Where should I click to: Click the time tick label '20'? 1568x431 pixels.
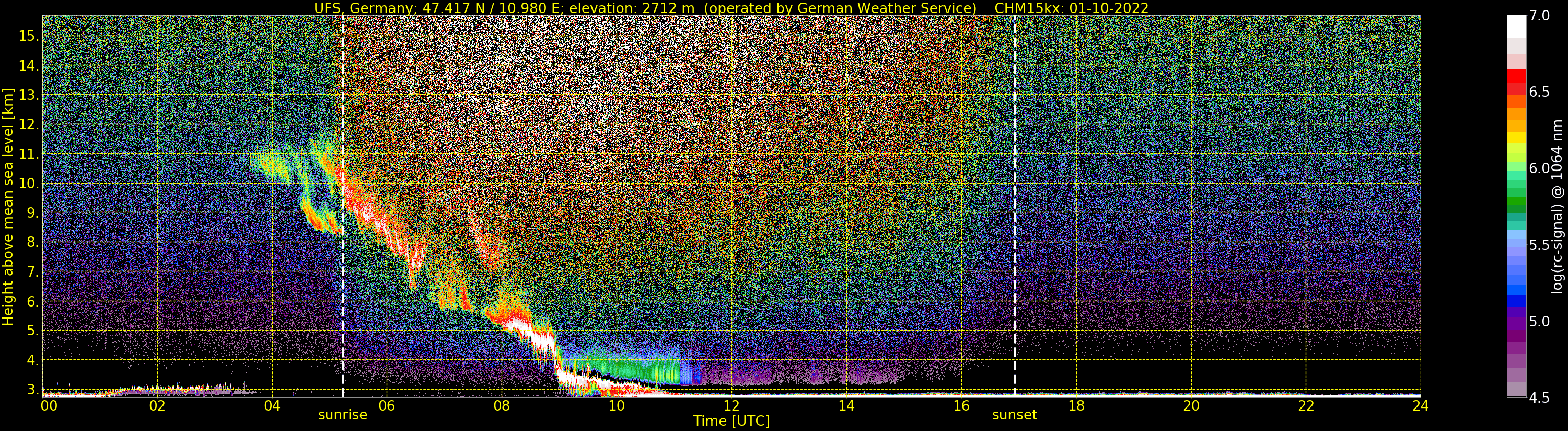[x=1191, y=405]
